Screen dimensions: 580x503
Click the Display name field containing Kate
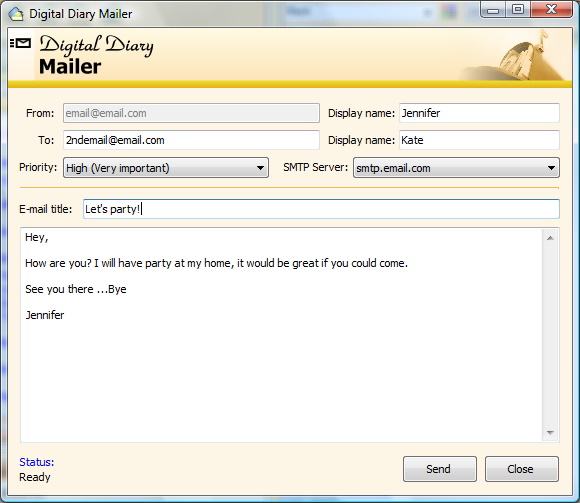tap(479, 140)
